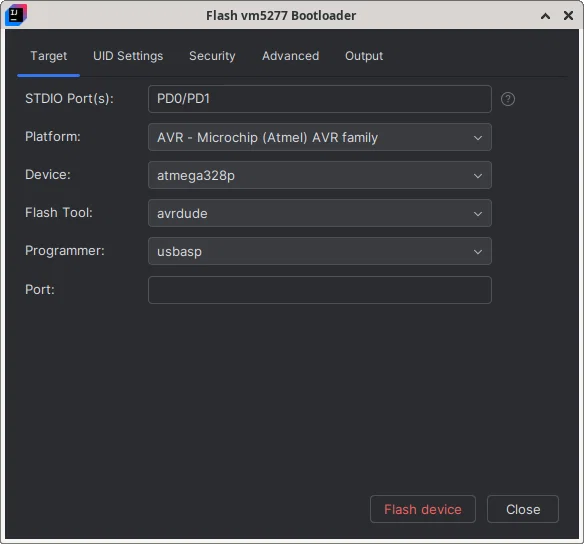Click the STDIO Port(s) field containing PD0/PD1
584x544 pixels.
320,99
